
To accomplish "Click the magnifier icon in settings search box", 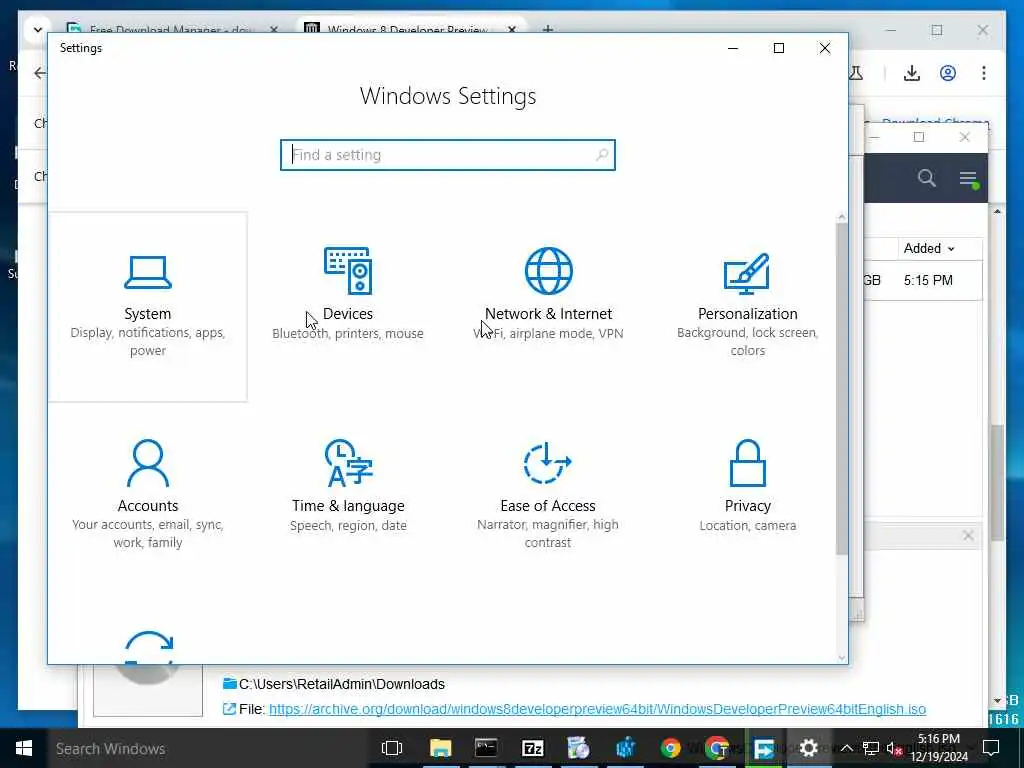I will tap(601, 155).
